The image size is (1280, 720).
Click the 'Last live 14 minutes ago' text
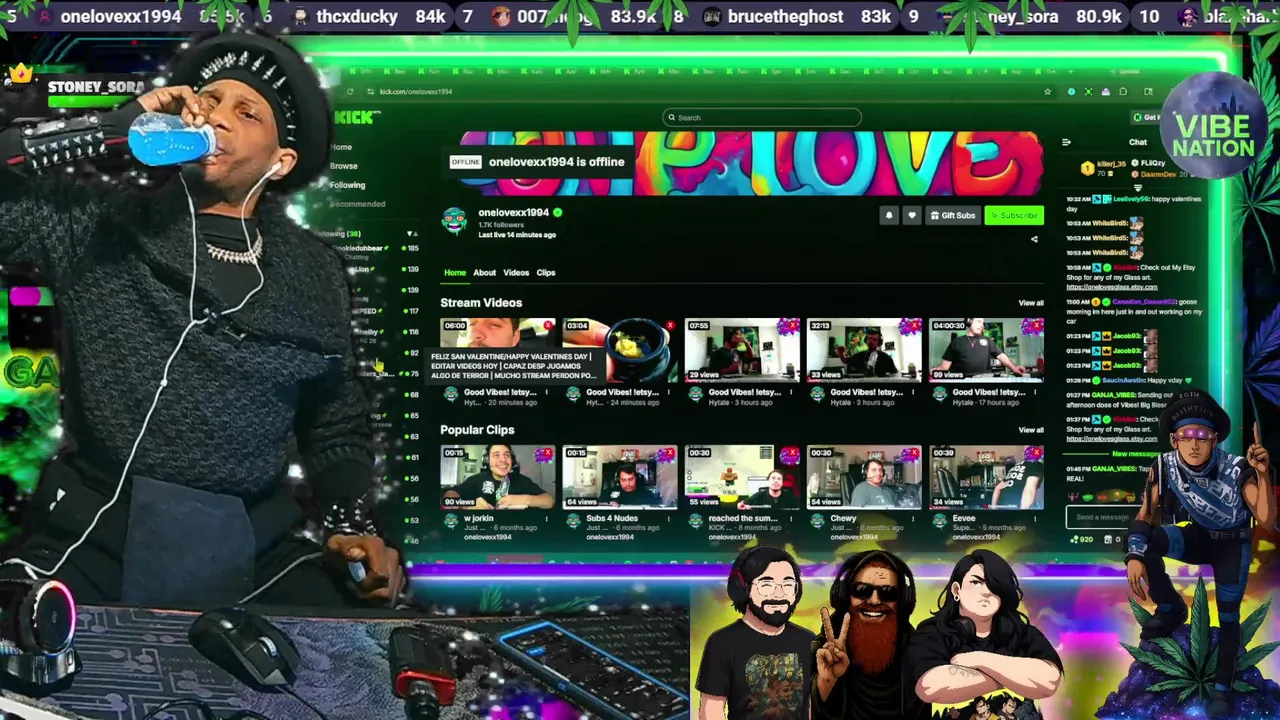click(517, 235)
